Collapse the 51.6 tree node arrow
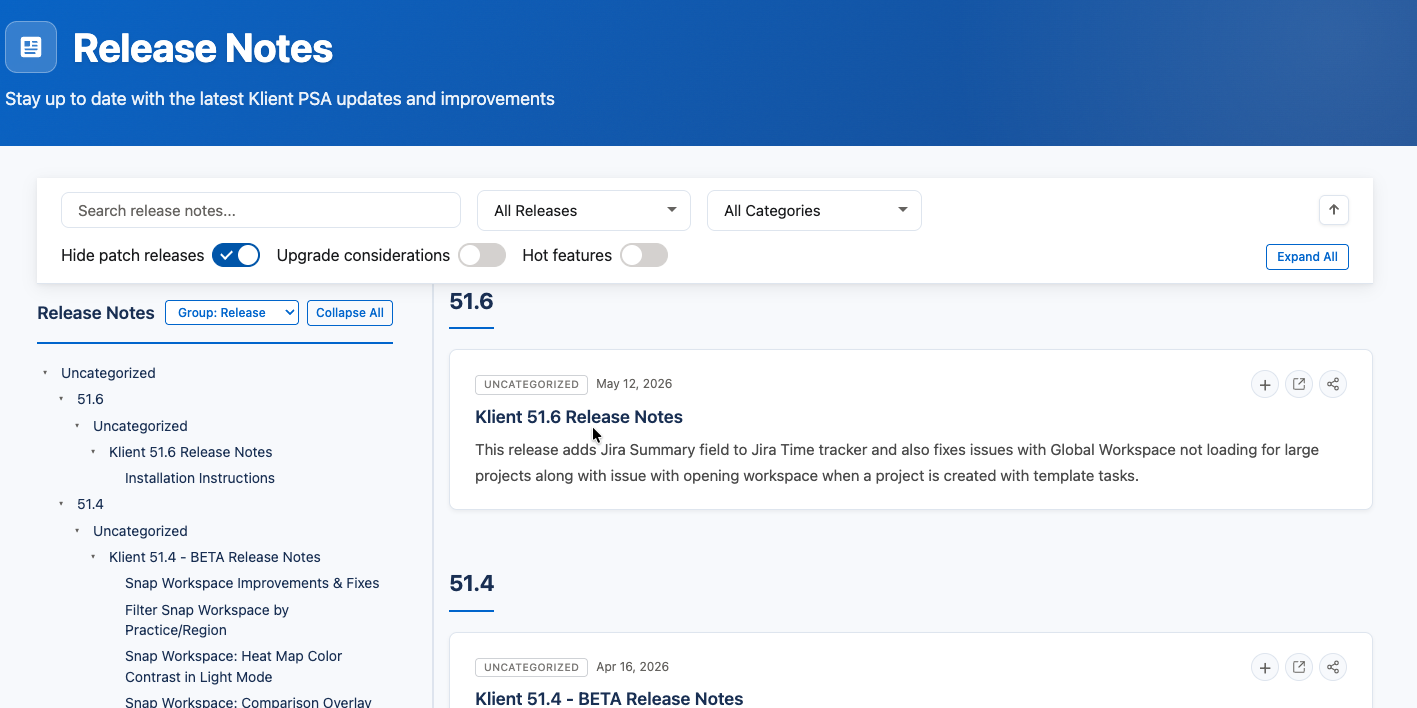The image size is (1417, 708). click(61, 399)
